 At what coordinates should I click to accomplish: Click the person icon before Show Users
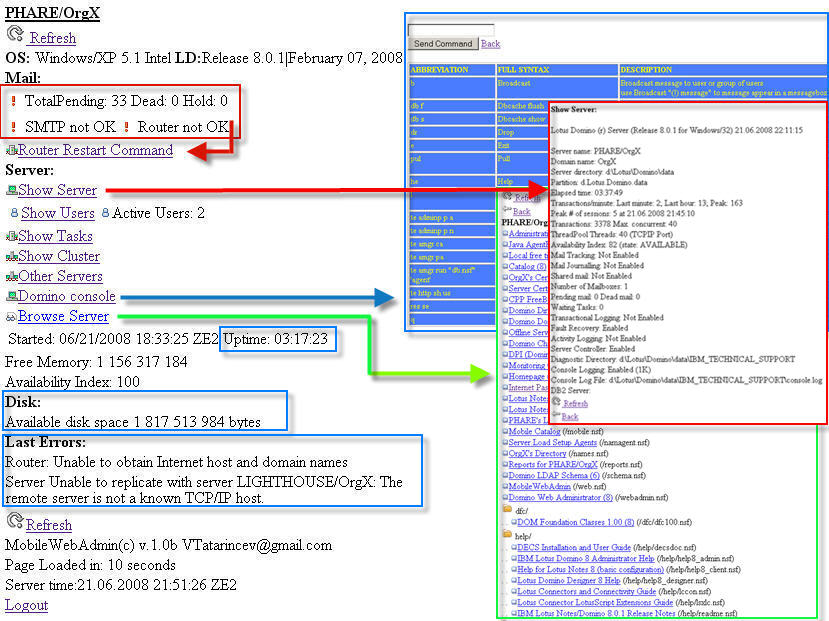(14, 213)
